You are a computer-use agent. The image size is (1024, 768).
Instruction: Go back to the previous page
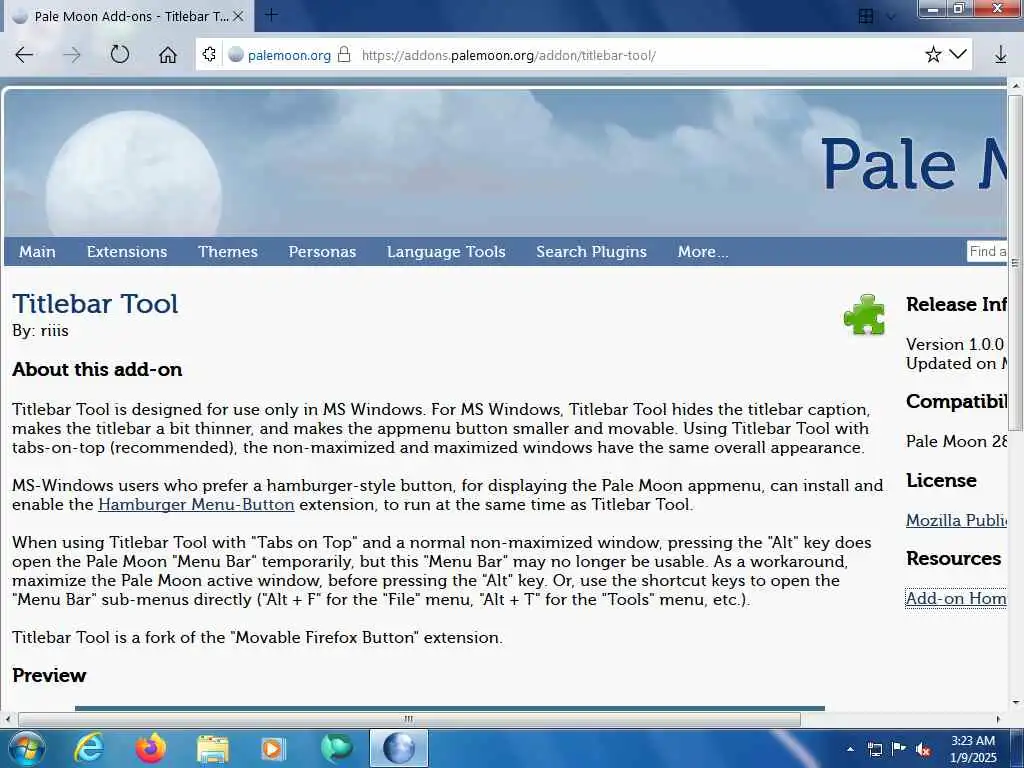point(24,55)
